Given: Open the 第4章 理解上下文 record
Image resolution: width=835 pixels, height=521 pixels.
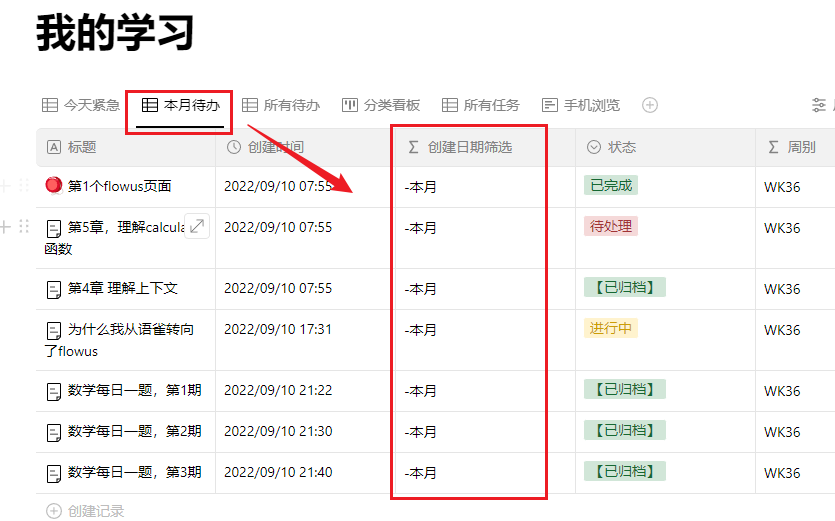Looking at the screenshot, I should (x=122, y=288).
